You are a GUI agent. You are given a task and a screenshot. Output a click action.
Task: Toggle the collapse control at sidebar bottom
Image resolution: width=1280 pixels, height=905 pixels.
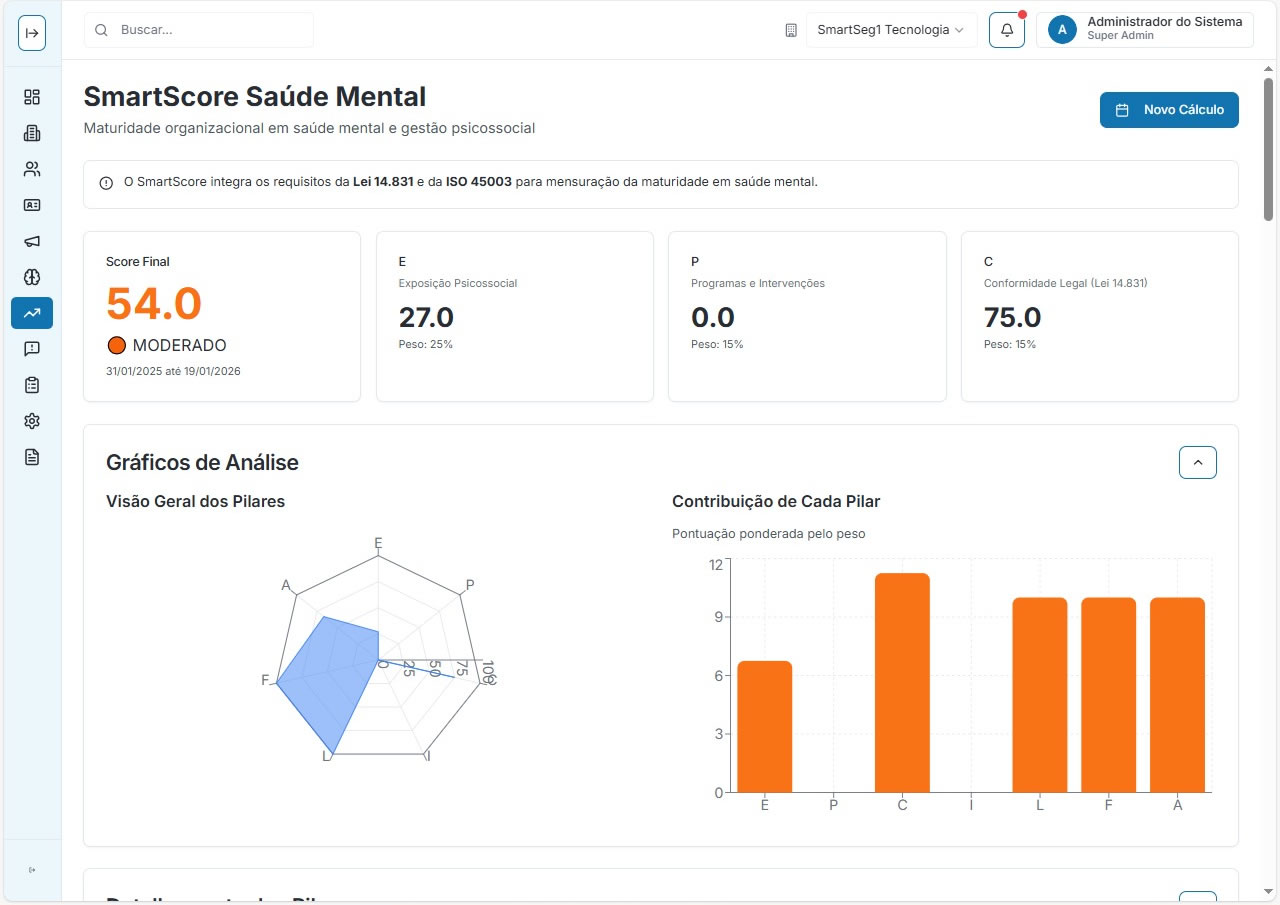pos(31,870)
